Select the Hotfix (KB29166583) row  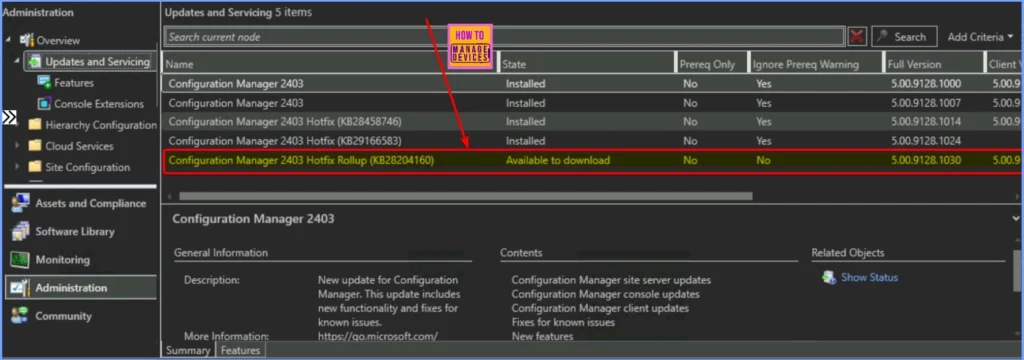[592, 140]
